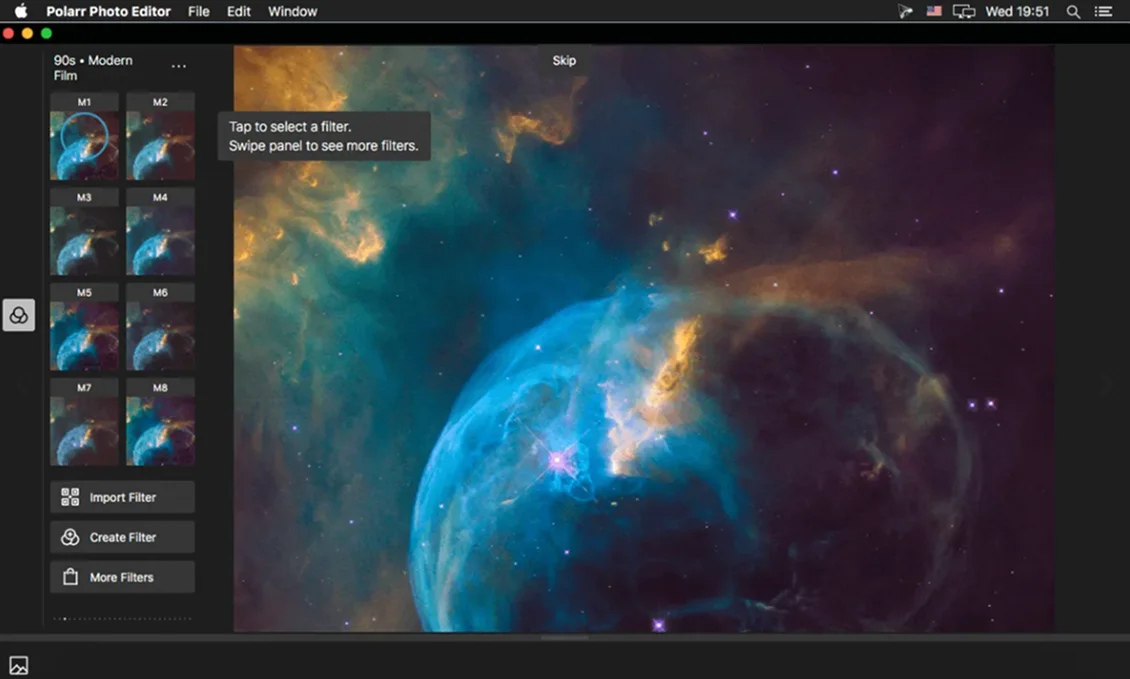Image resolution: width=1130 pixels, height=679 pixels.
Task: Open the File menu
Action: (199, 12)
